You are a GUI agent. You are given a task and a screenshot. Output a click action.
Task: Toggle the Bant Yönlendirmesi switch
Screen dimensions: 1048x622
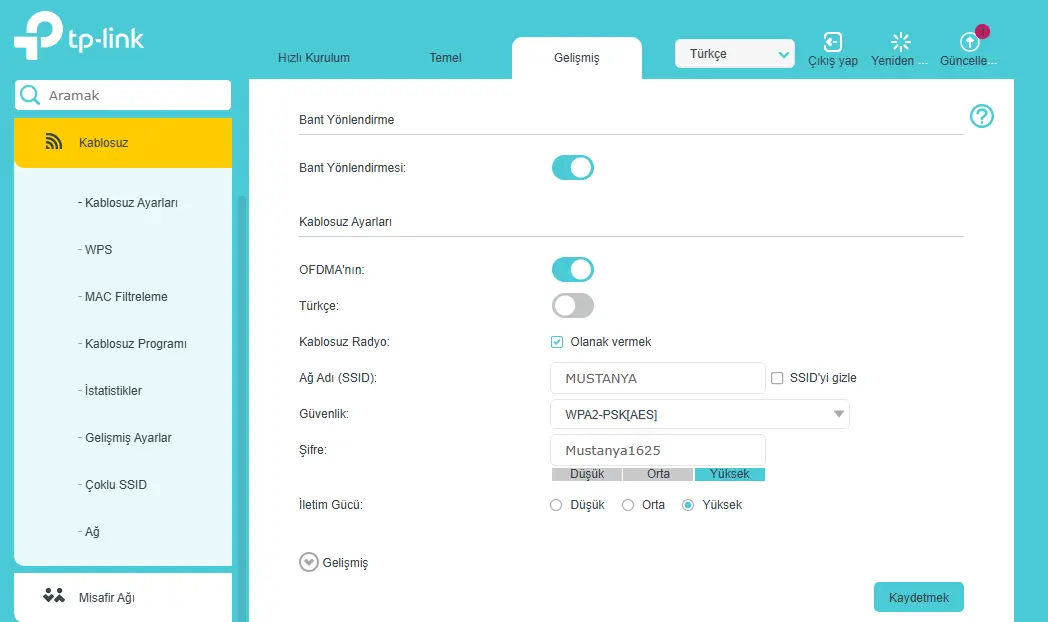pyautogui.click(x=573, y=168)
